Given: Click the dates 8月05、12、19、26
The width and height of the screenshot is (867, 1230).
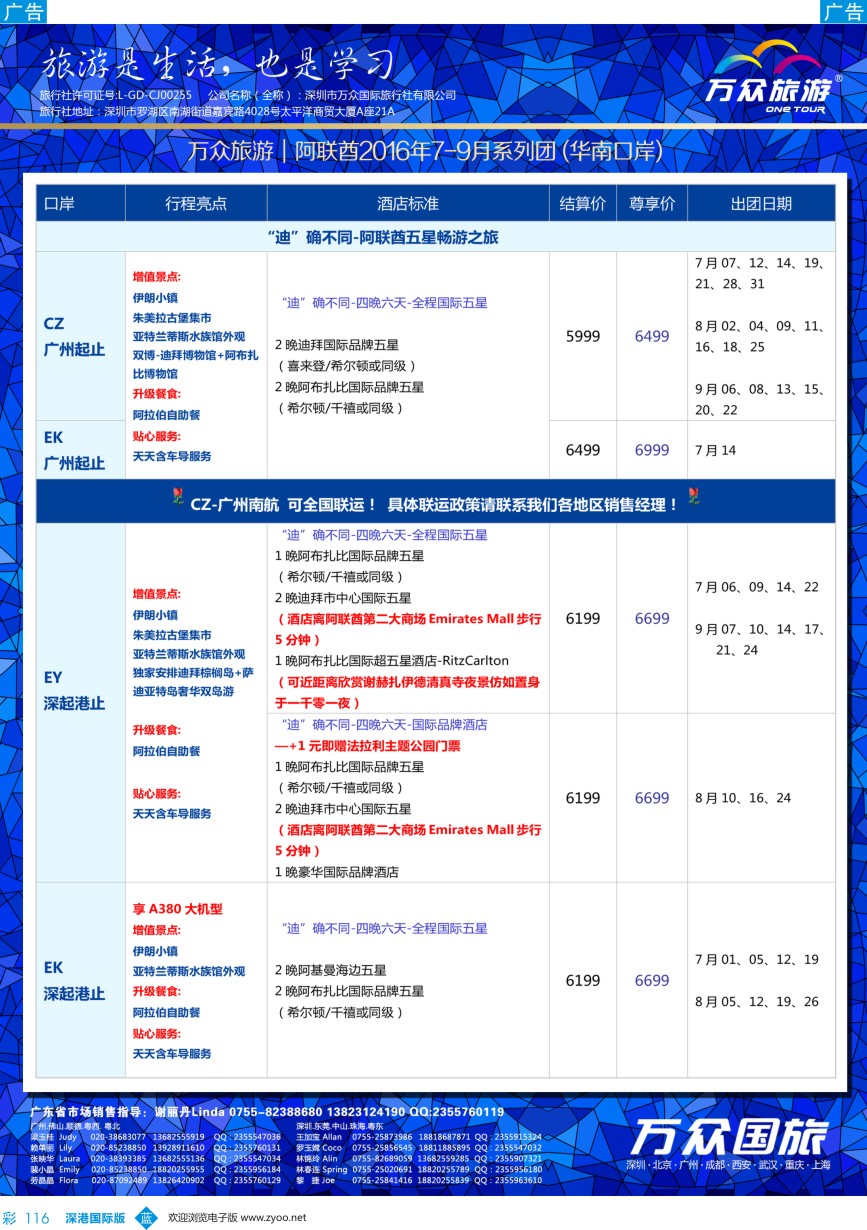Looking at the screenshot, I should pos(757,1001).
